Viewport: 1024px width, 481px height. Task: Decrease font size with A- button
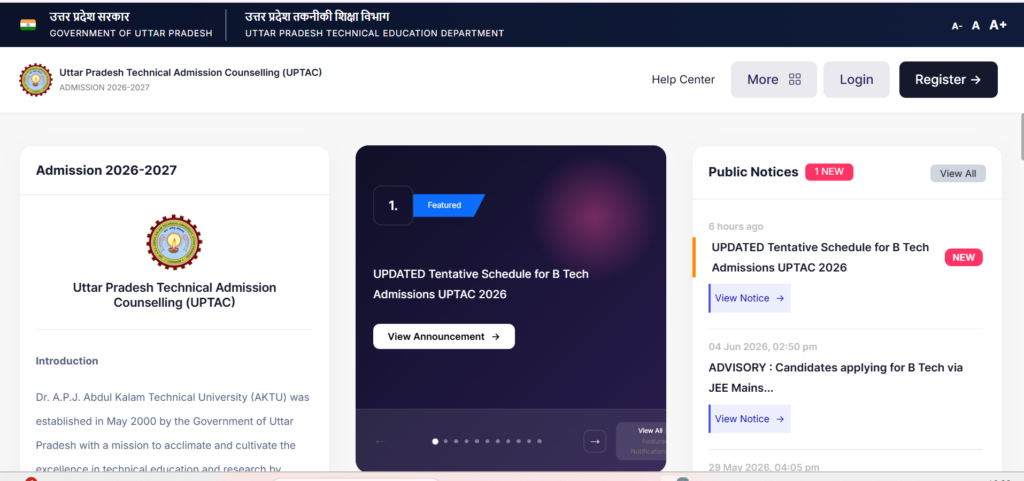(x=957, y=26)
